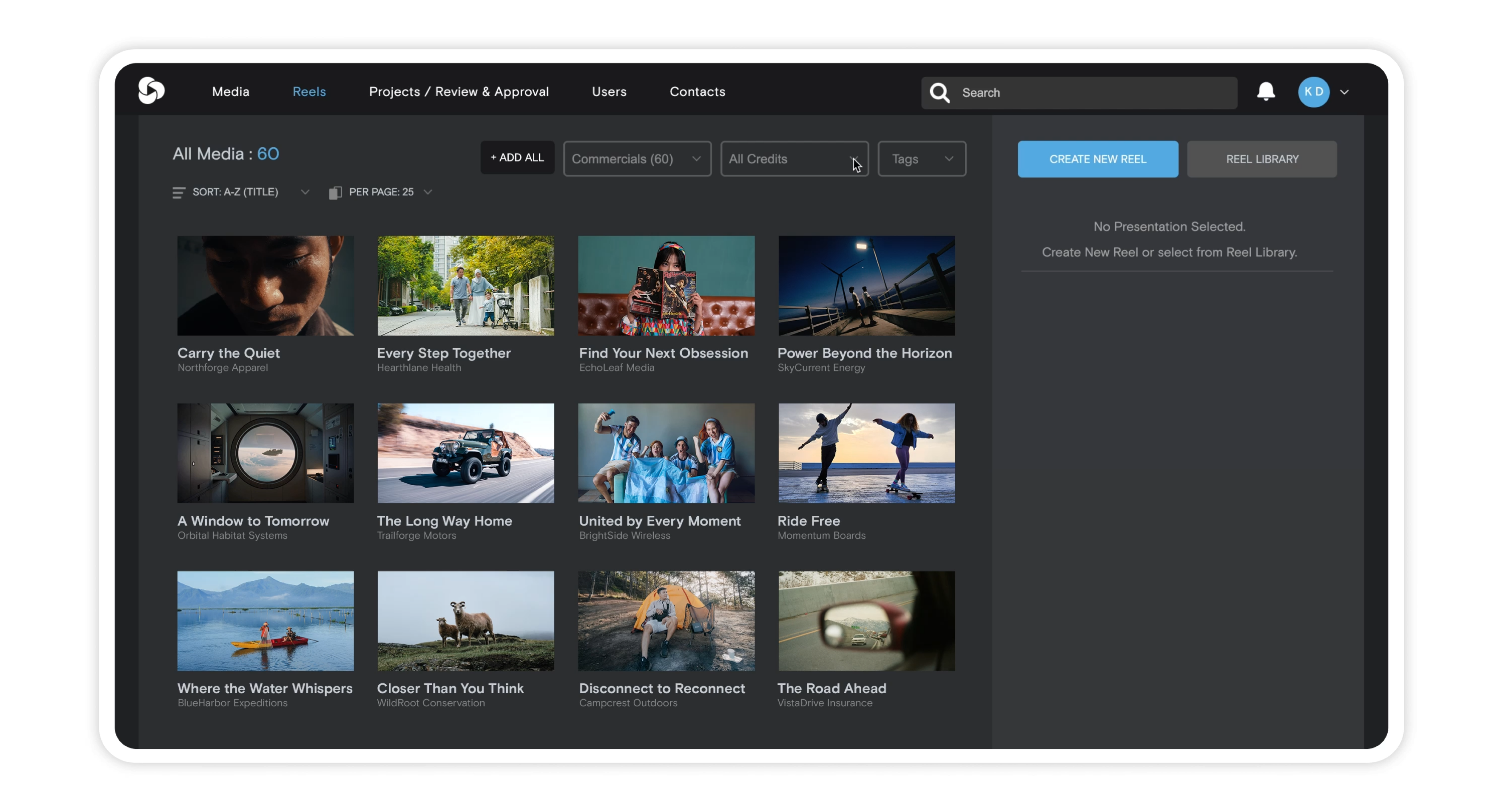Click the 'BrightSide Wireless' label
The image size is (1503, 812).
click(x=624, y=535)
